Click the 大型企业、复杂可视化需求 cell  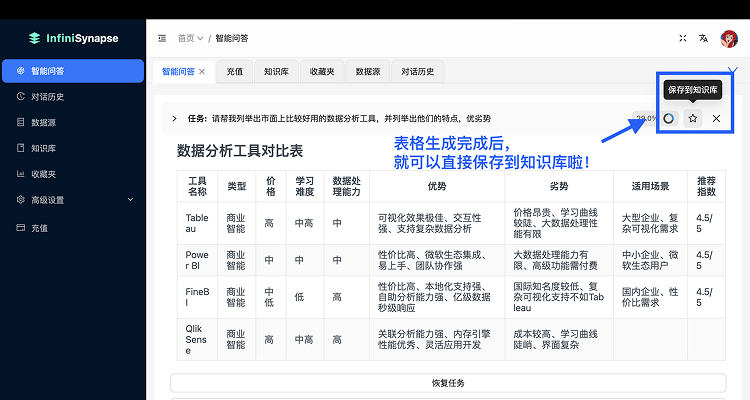650,223
